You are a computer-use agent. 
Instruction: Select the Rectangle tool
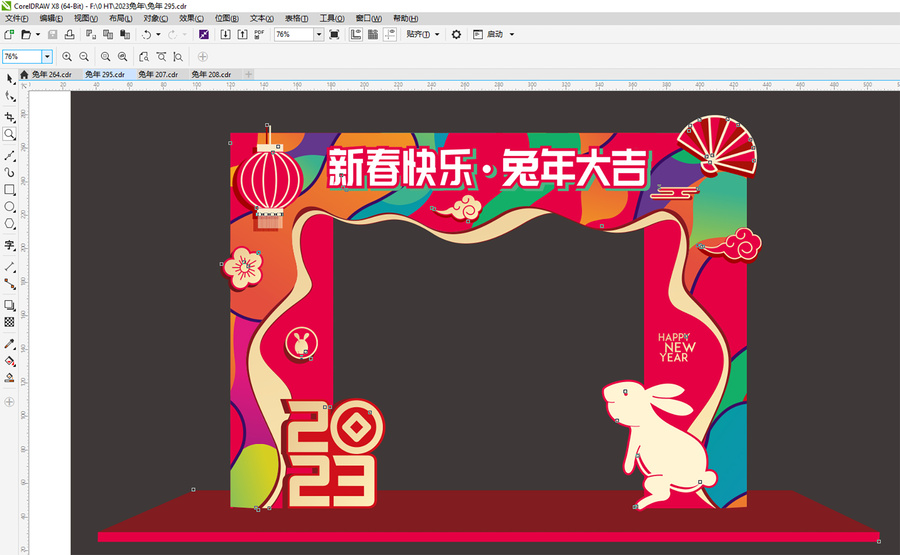point(9,189)
